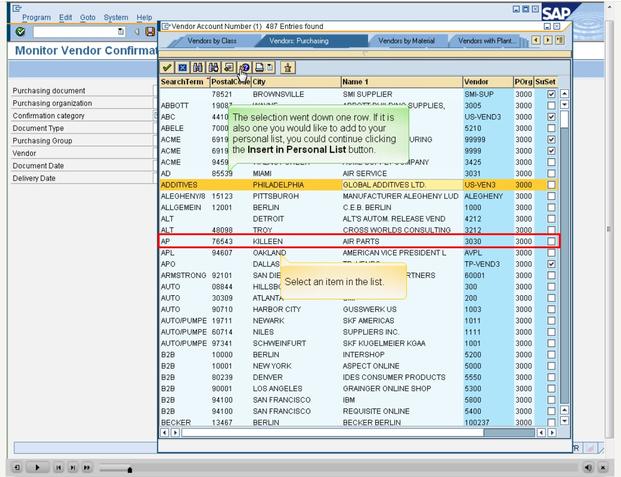This screenshot has width=621, height=477.
Task: Select the IDES CONSUMER PRODUCTS row
Action: pos(359,377)
